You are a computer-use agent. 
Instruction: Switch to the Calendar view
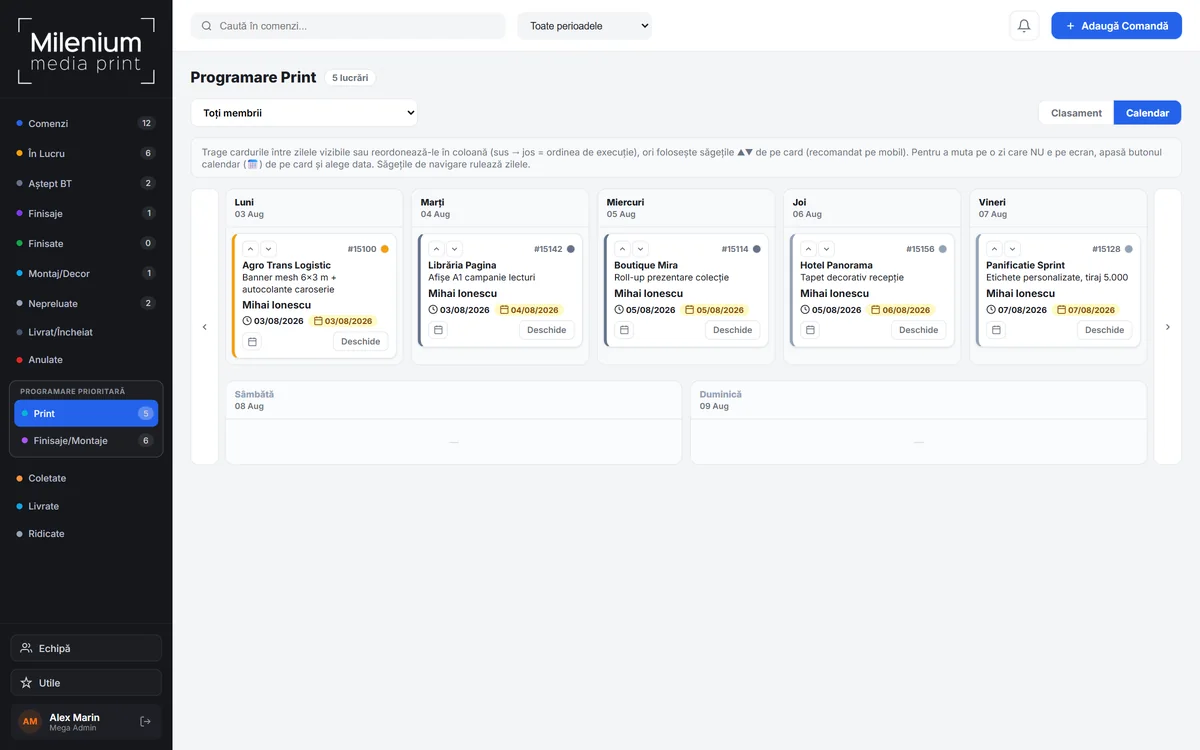(1147, 113)
